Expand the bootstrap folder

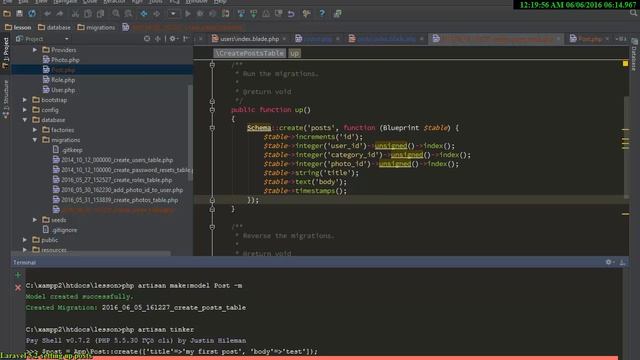[25, 100]
